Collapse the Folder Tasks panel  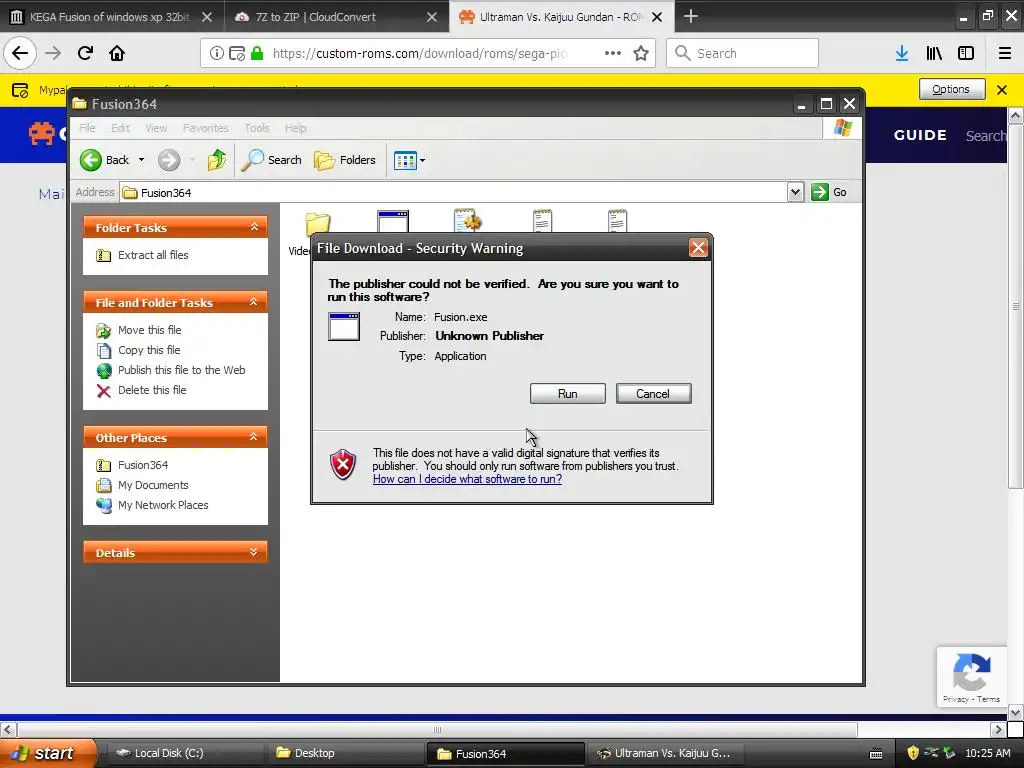[x=254, y=227]
